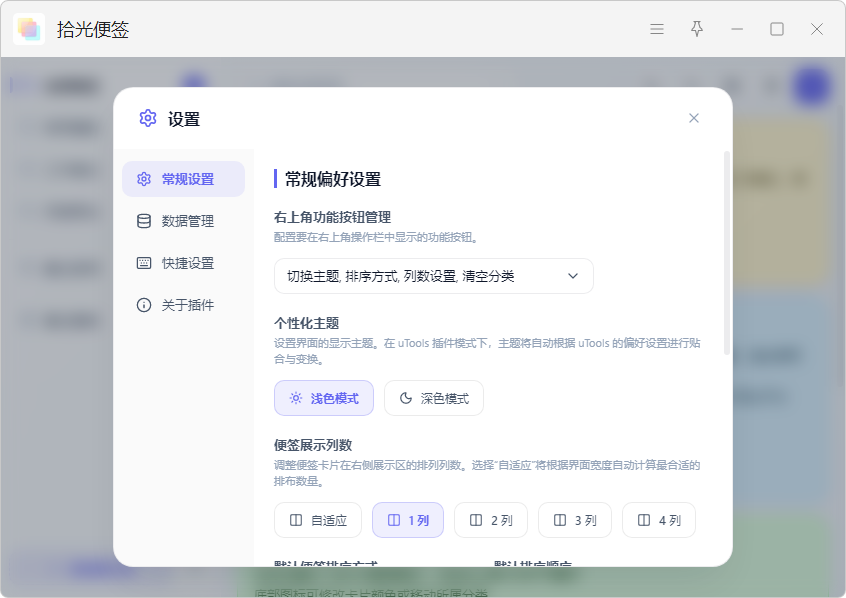Select 浅色模式 theme option
This screenshot has height=598, width=846.
pyautogui.click(x=324, y=398)
